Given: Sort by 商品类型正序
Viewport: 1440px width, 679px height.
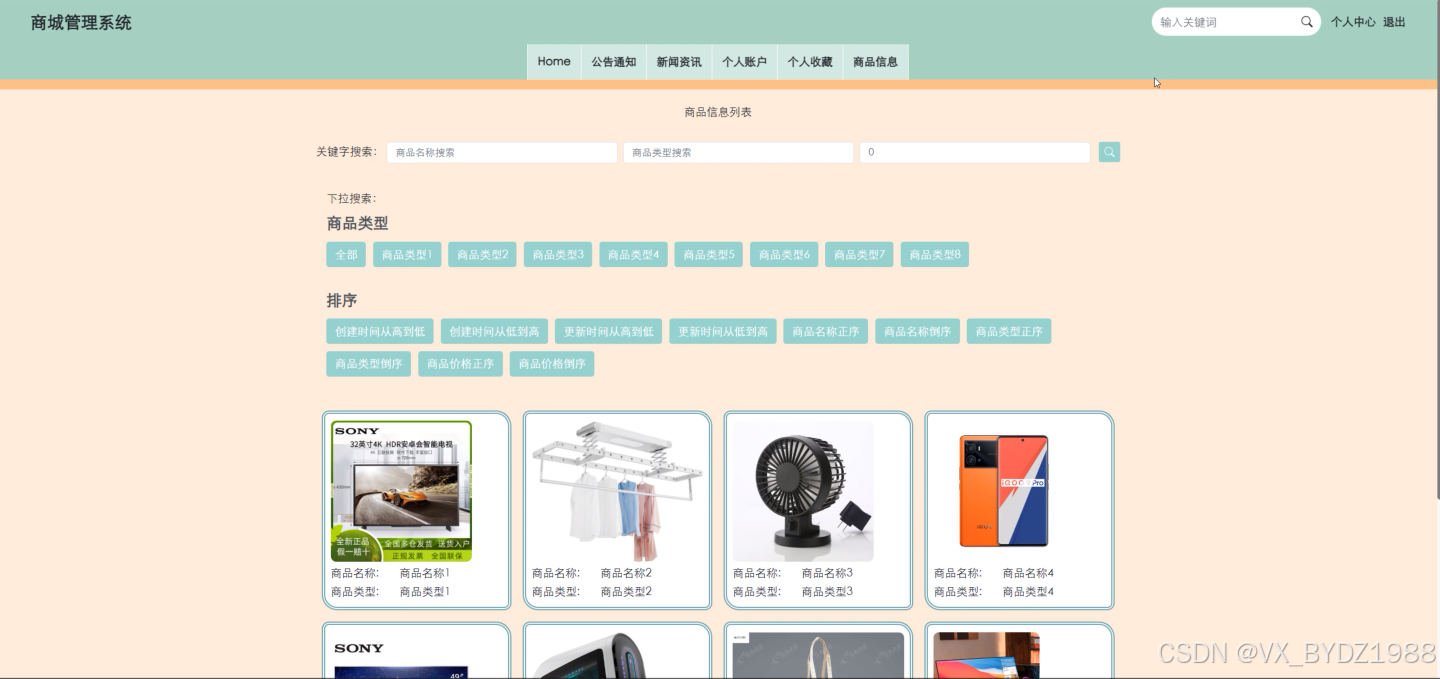Looking at the screenshot, I should (1009, 332).
